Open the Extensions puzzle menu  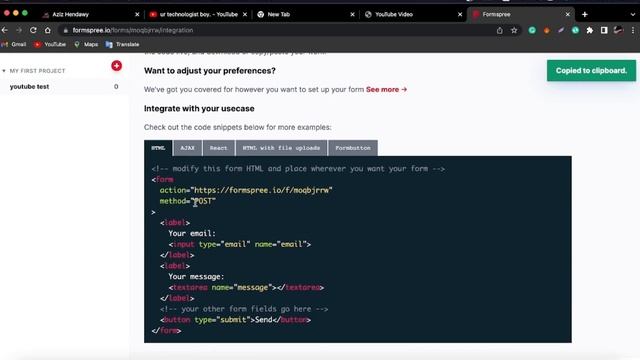pyautogui.click(x=589, y=30)
